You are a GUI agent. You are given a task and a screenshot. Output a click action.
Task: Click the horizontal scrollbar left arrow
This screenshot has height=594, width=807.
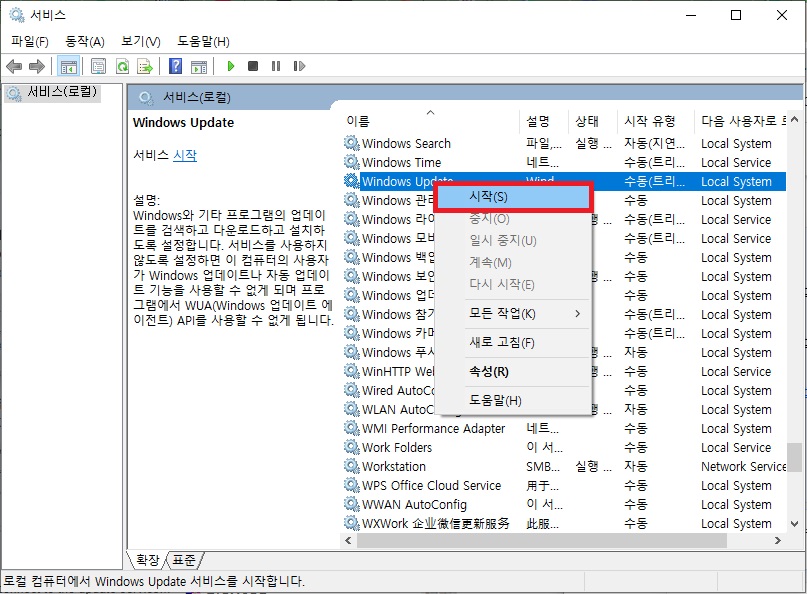348,540
